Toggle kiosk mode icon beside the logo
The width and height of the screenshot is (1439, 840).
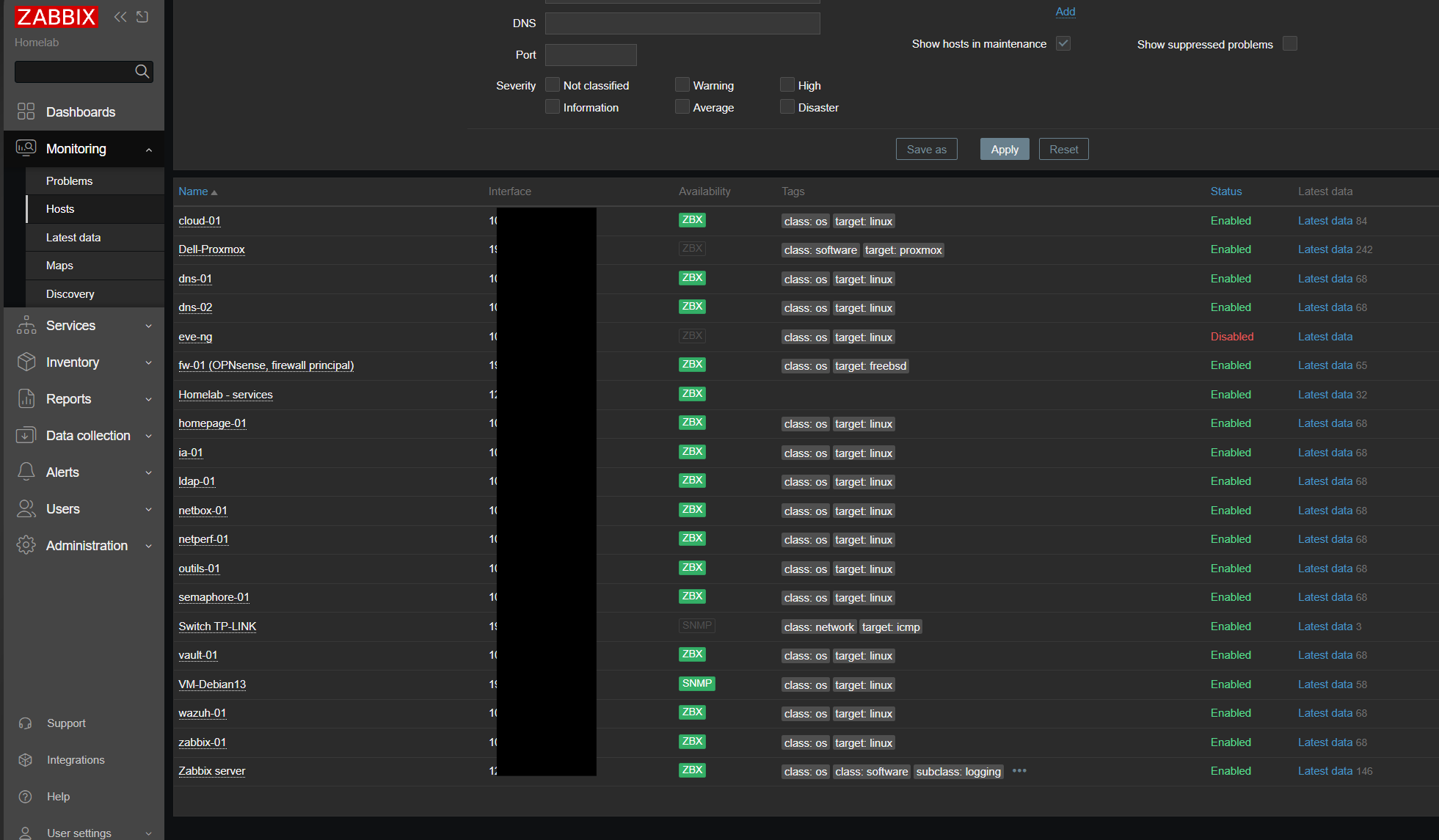(142, 17)
